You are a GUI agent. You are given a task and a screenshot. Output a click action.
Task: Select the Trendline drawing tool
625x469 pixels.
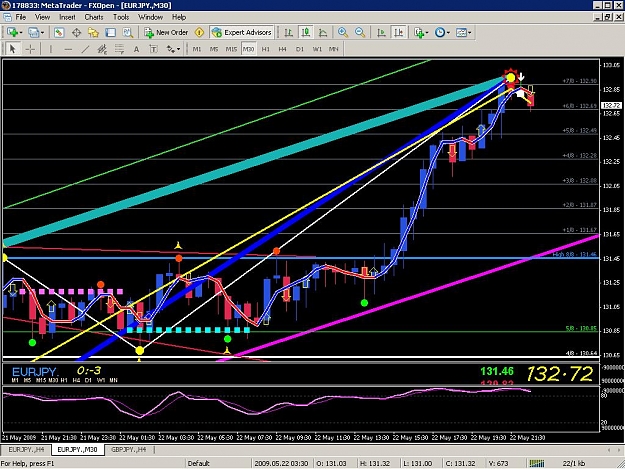[x=85, y=49]
